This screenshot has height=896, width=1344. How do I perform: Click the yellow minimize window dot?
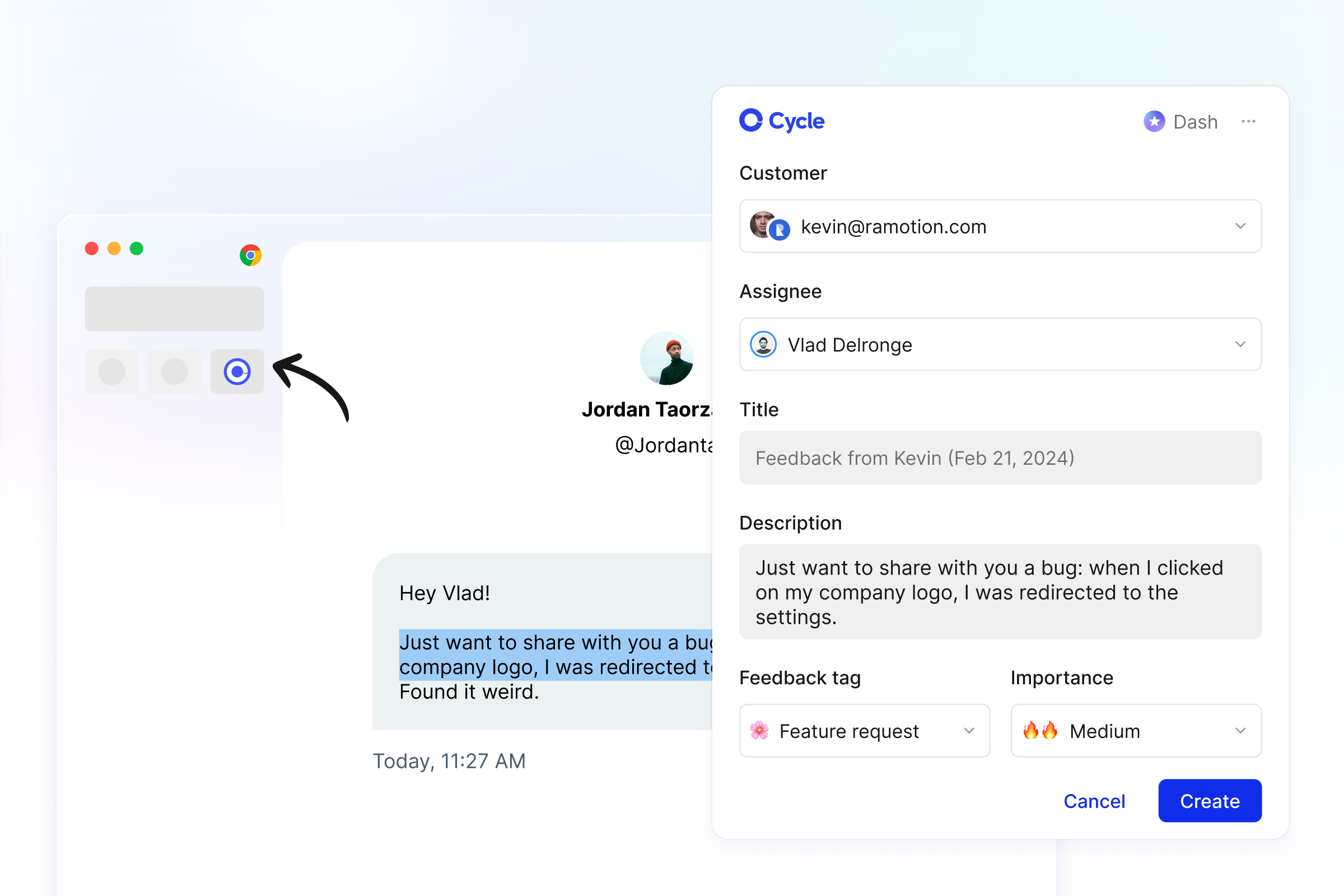(x=114, y=249)
